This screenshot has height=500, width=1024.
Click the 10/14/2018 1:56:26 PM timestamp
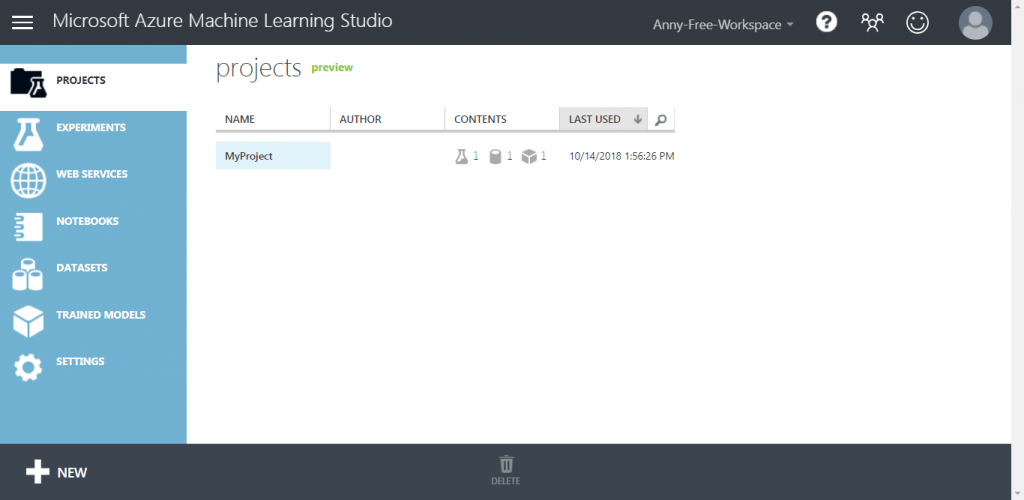click(622, 157)
